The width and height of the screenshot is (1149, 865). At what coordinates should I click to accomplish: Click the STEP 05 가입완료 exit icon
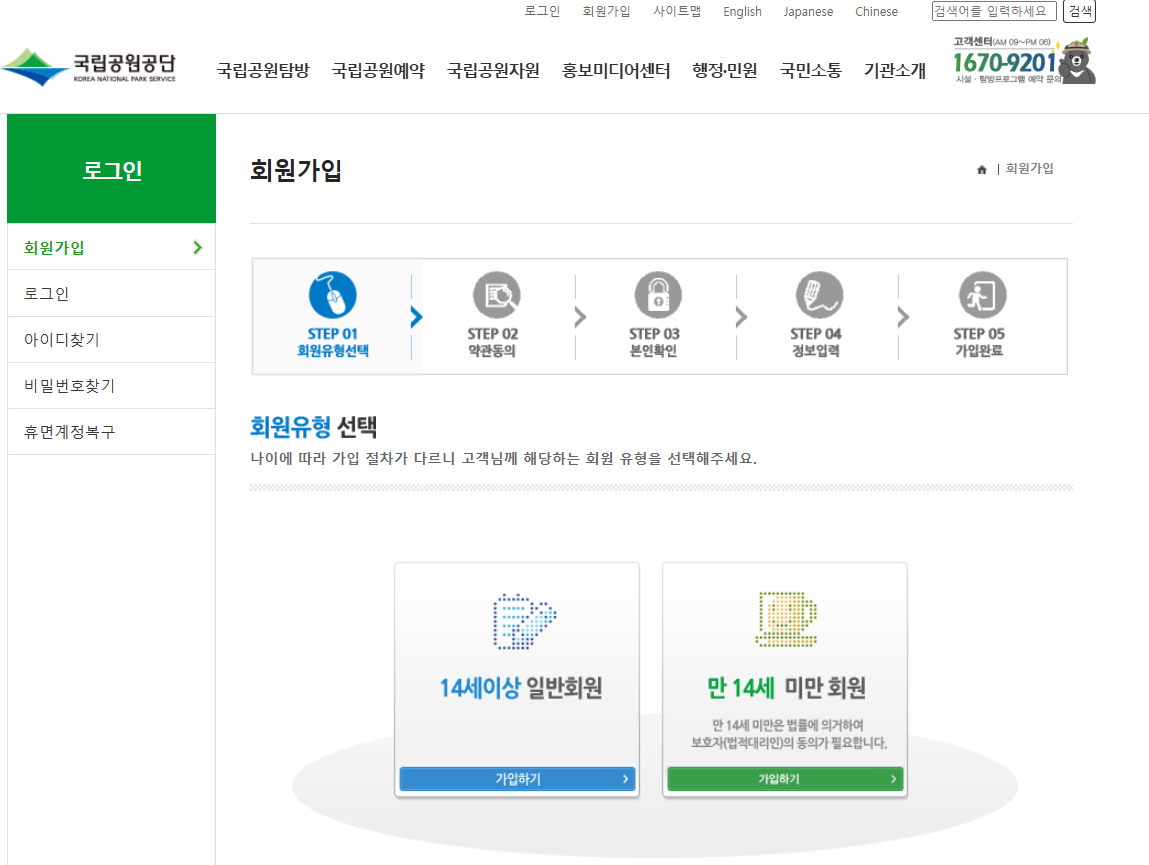[981, 295]
